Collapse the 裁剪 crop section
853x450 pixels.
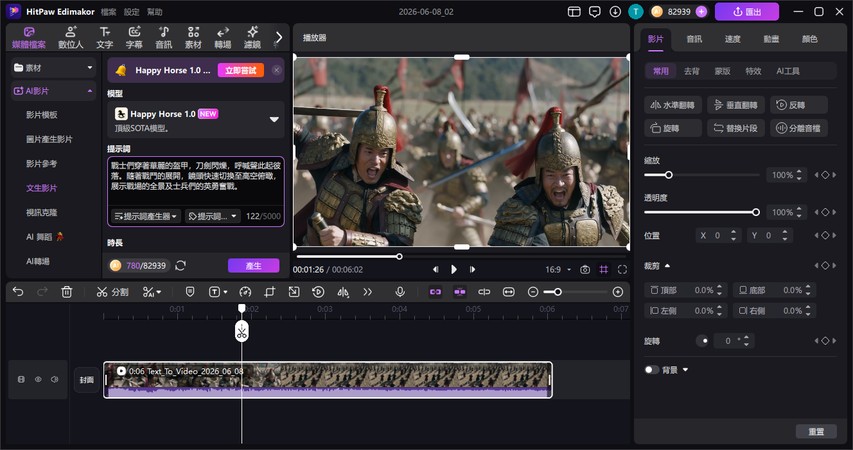point(667,266)
